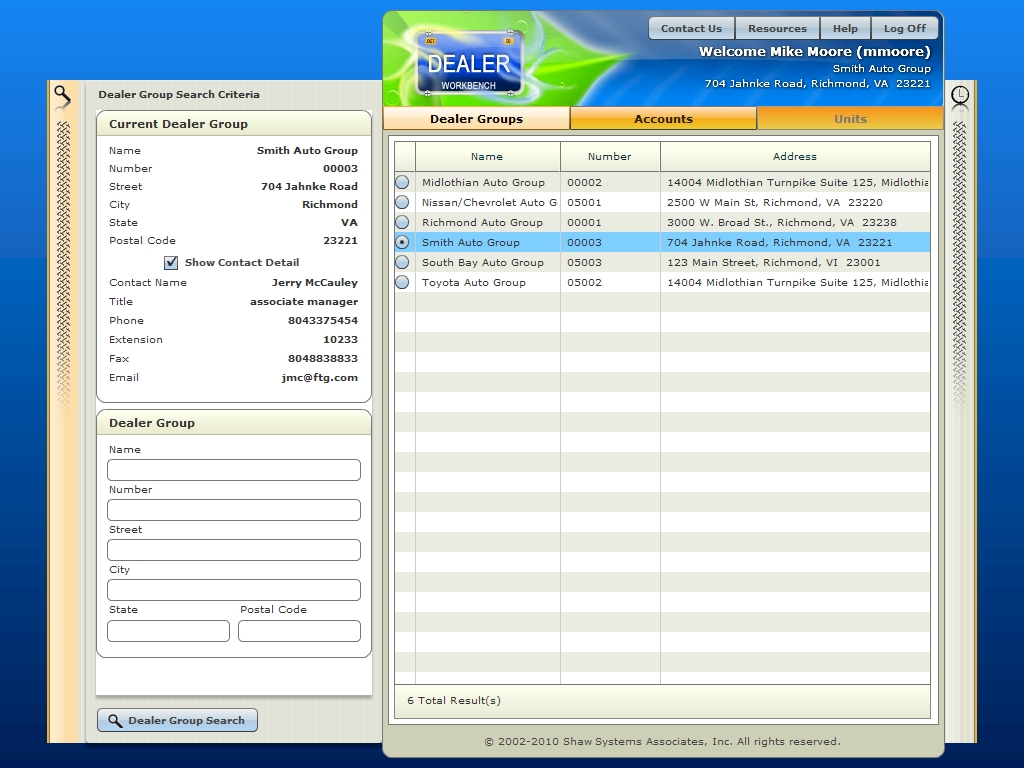
Task: Click the number cell 05002
Action: tap(584, 283)
